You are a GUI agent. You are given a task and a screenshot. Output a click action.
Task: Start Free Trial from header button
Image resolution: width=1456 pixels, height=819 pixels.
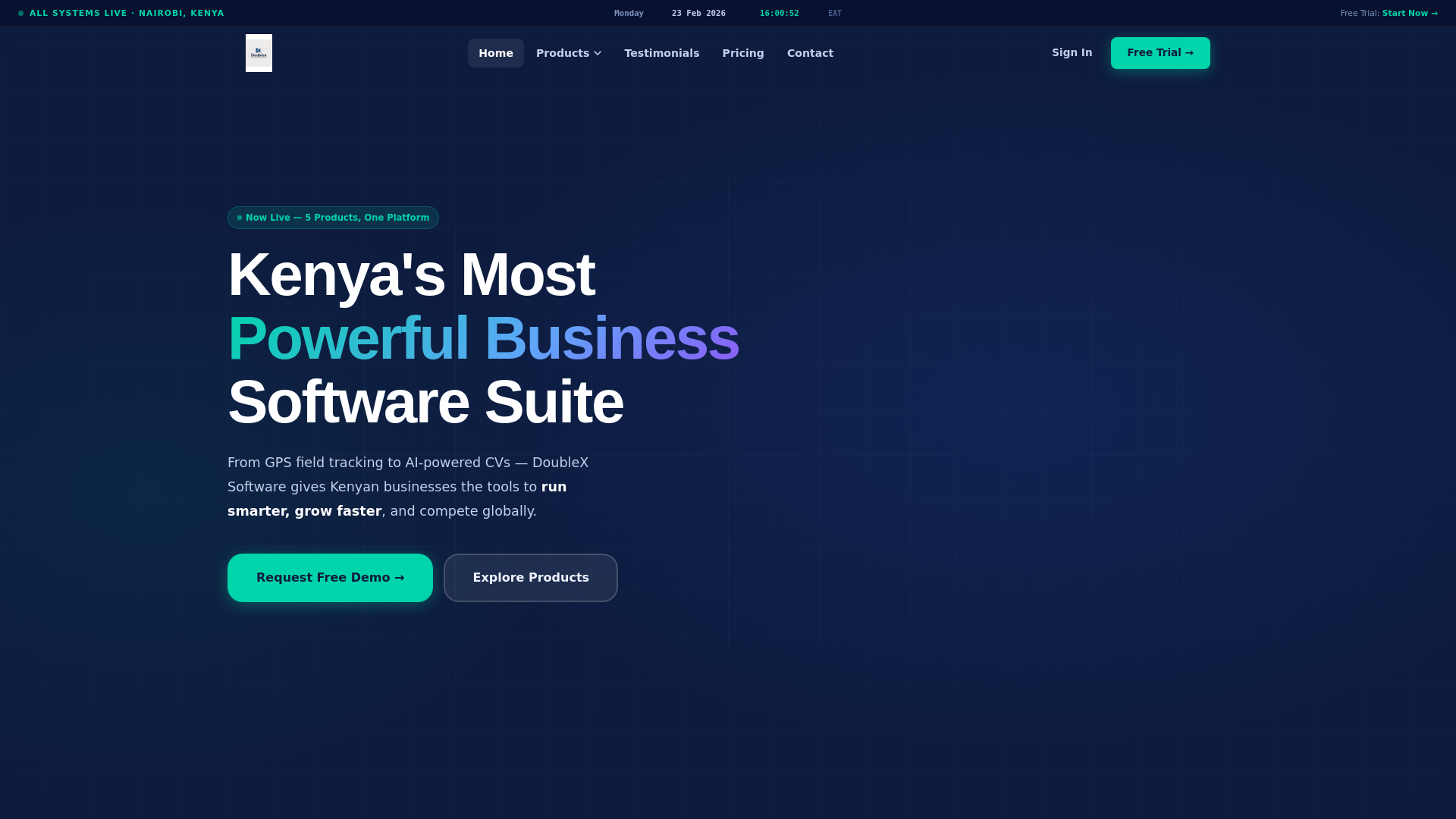tap(1160, 53)
